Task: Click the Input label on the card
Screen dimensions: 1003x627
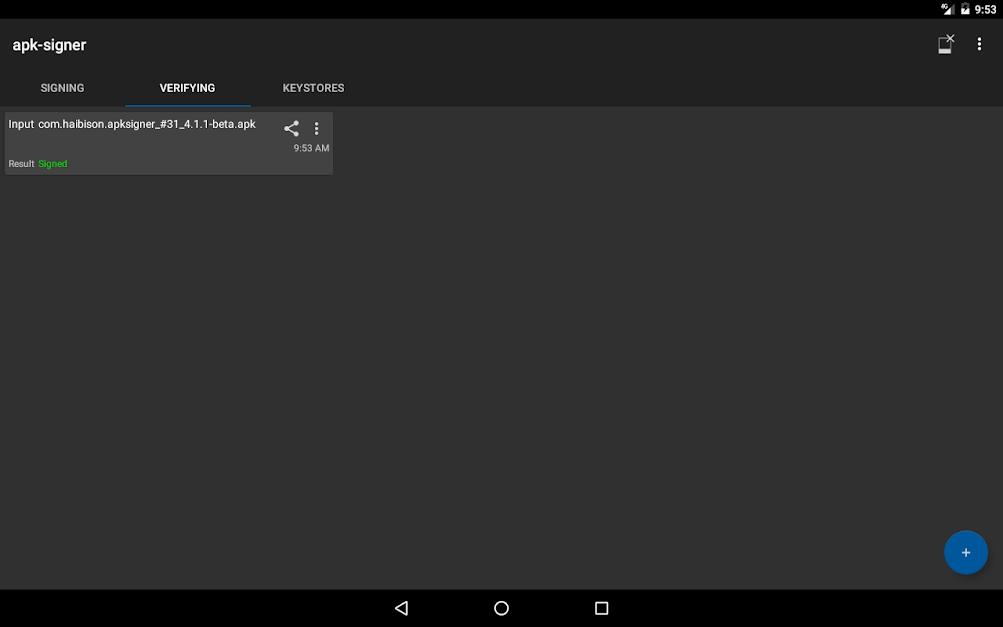Action: coord(21,124)
